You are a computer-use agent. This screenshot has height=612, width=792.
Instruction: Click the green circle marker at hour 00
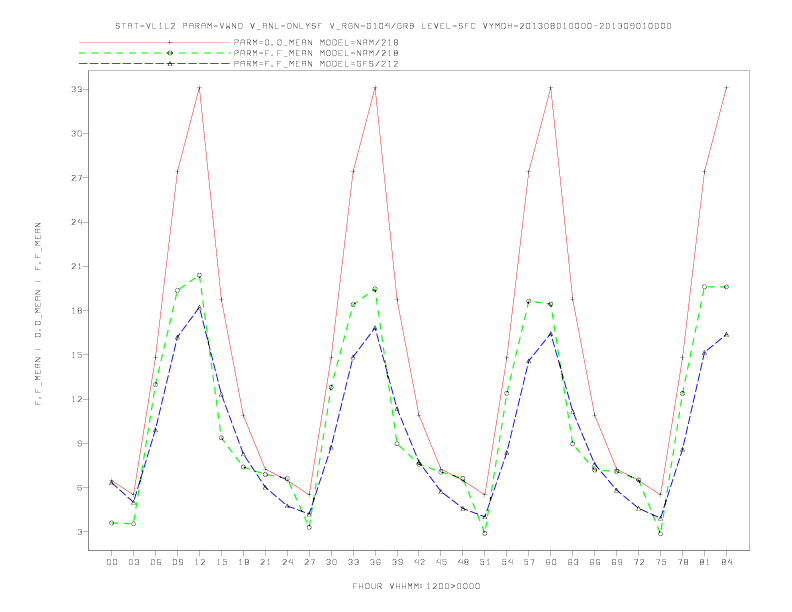click(112, 523)
